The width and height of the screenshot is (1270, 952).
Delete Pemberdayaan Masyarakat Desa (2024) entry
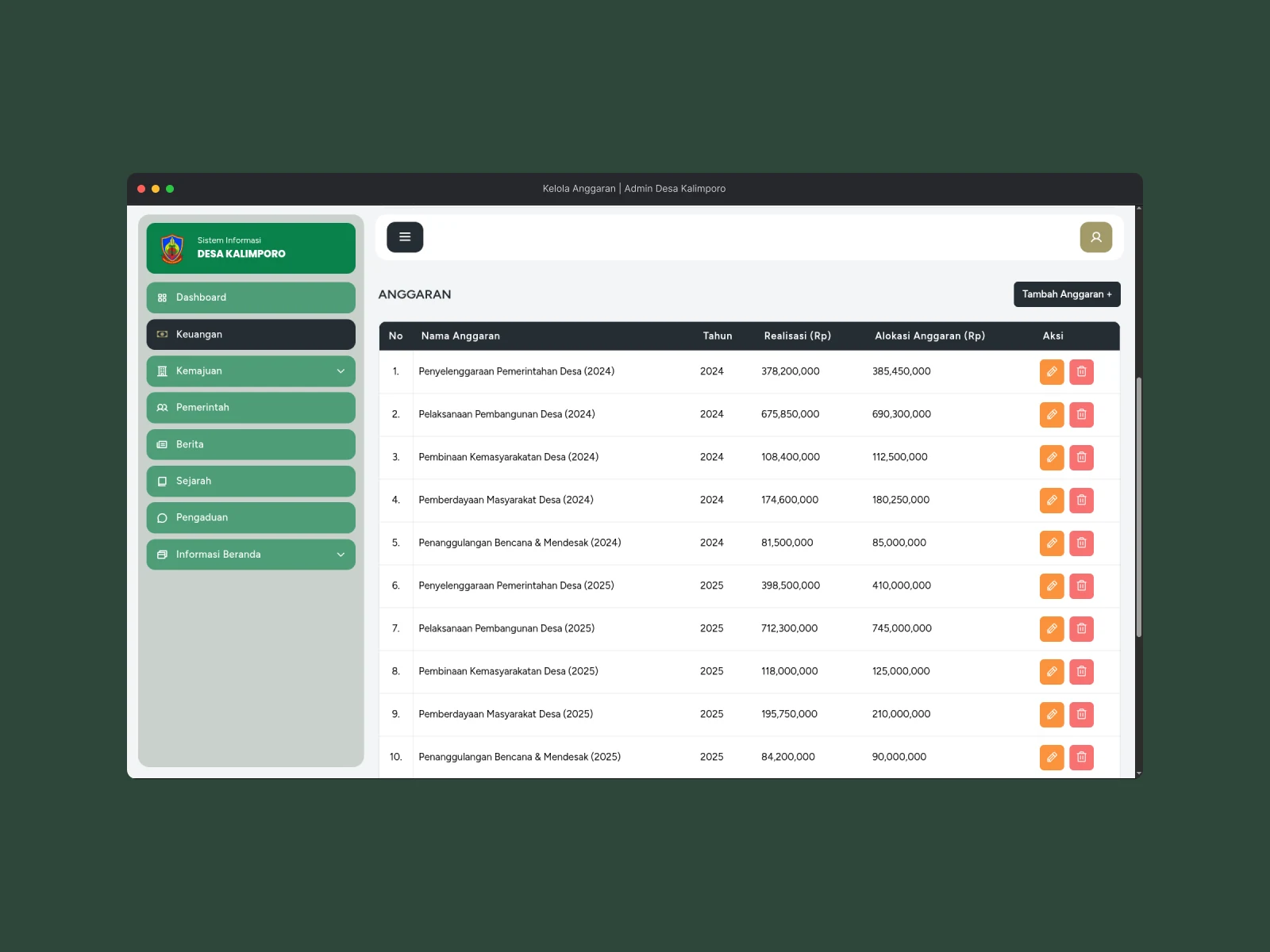1081,501
